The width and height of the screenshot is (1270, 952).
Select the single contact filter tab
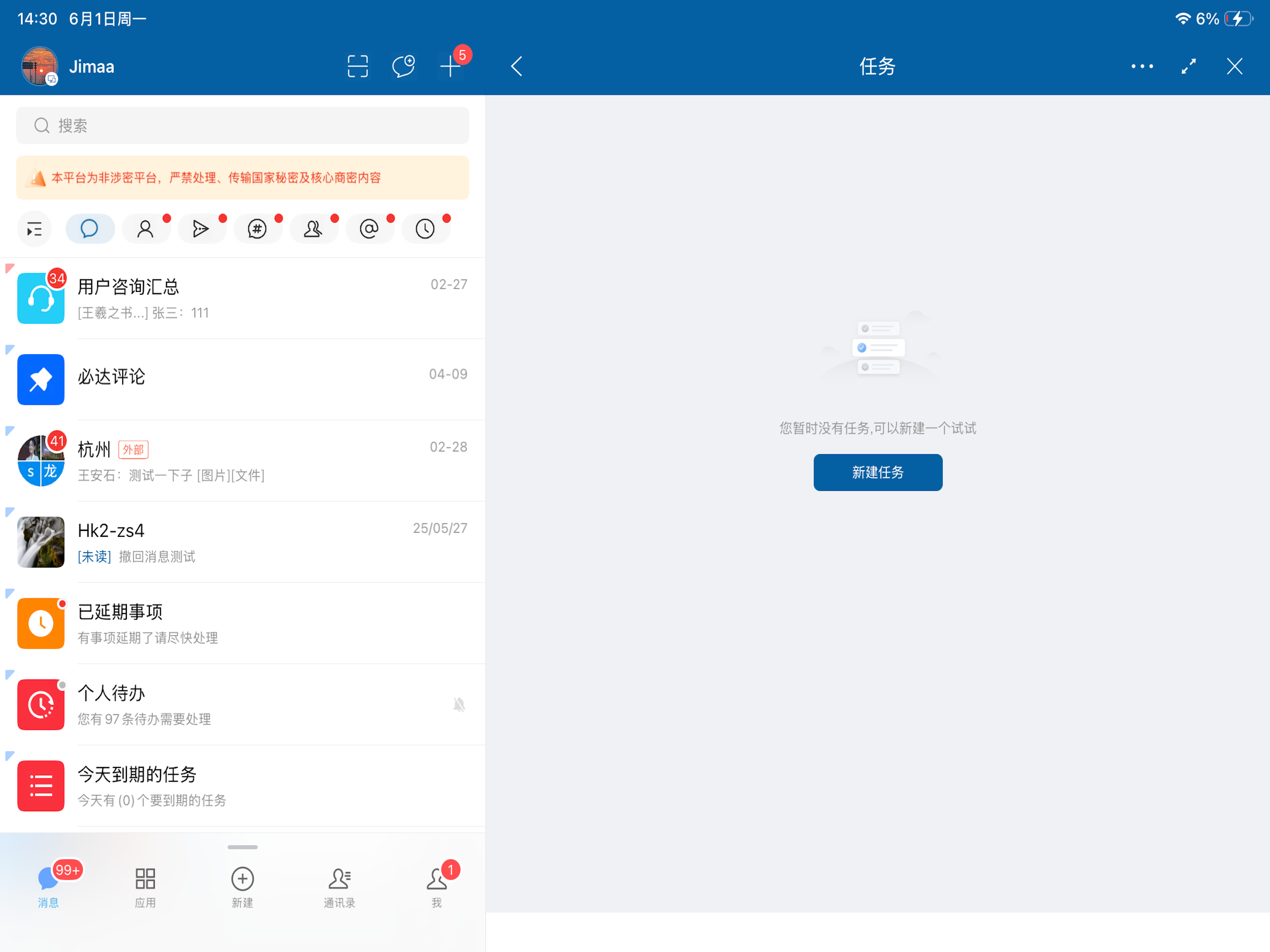146,229
